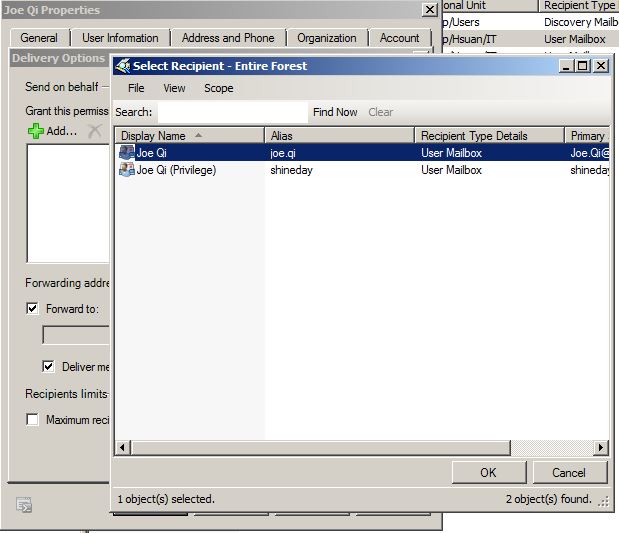Toggle the Deliver message checkbox

pos(48,366)
